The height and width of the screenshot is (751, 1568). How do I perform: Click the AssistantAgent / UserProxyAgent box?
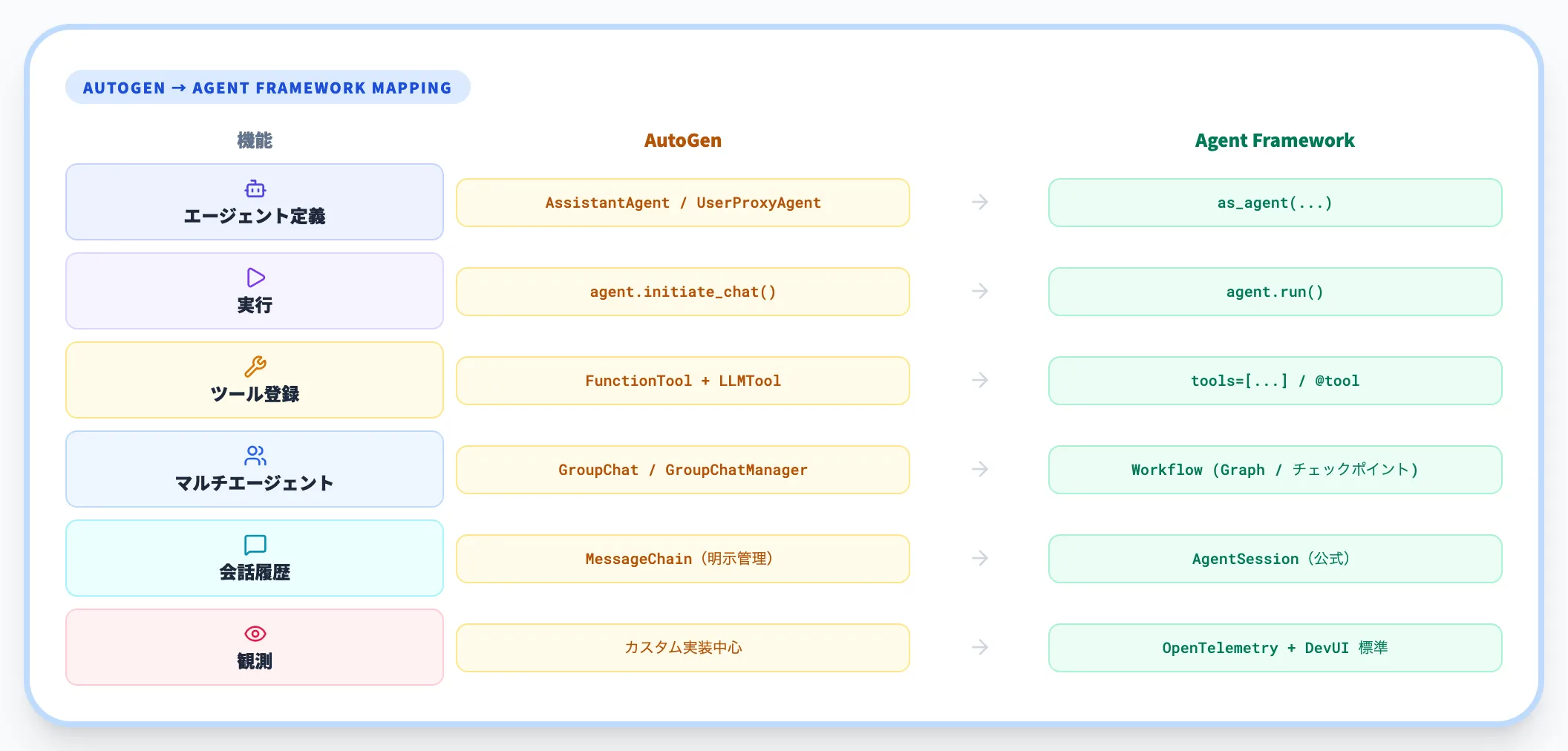[683, 203]
